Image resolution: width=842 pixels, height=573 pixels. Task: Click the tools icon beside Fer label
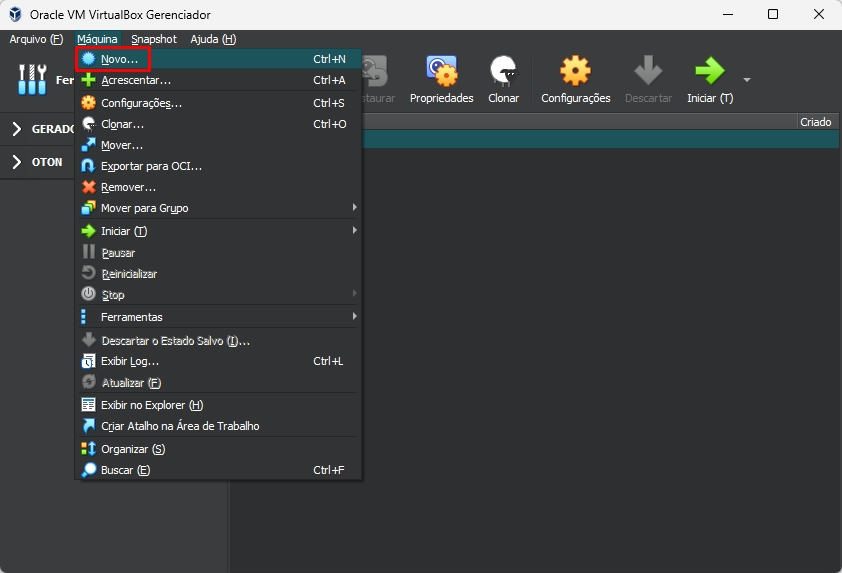tap(32, 79)
